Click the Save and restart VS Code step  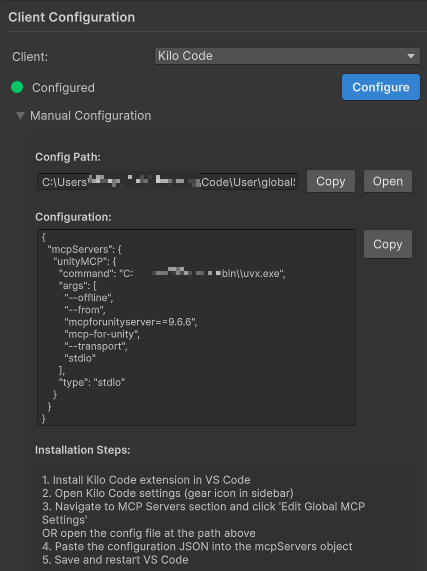click(115, 560)
